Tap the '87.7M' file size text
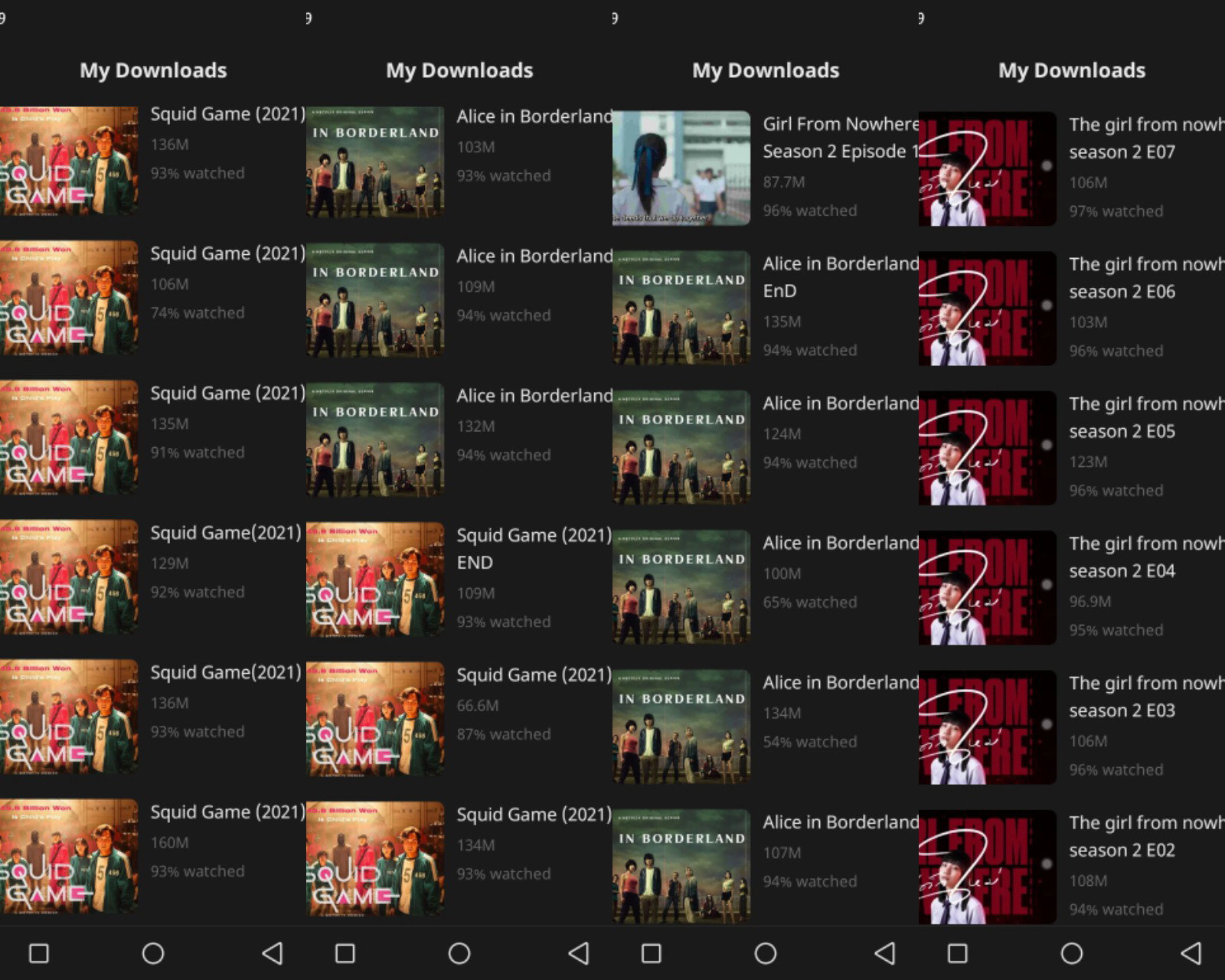1225x980 pixels. tap(784, 181)
